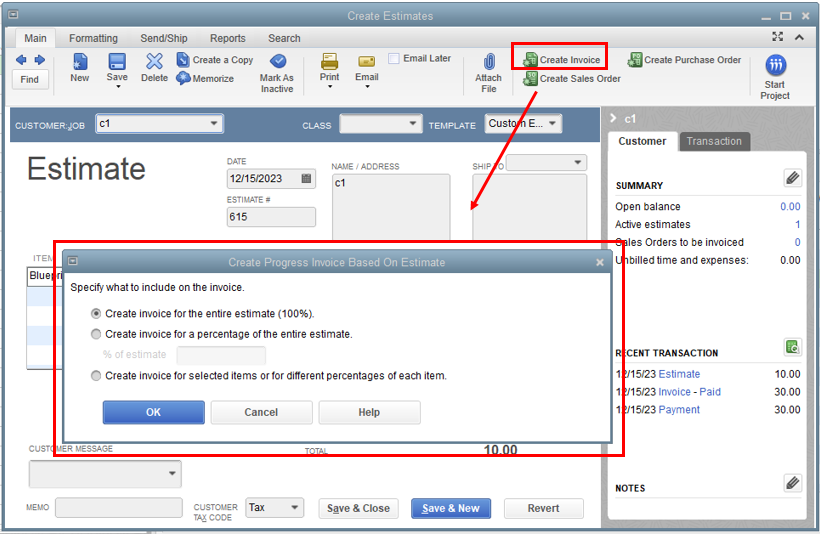Collapse the c1 customer side panel
The height and width of the screenshot is (534, 820).
coord(613,119)
